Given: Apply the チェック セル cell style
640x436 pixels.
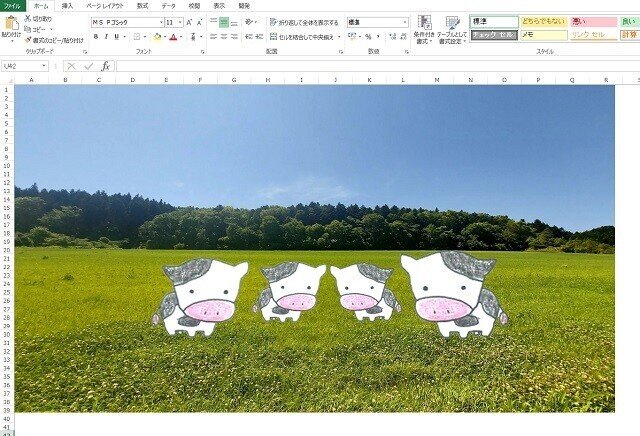Looking at the screenshot, I should [494, 35].
